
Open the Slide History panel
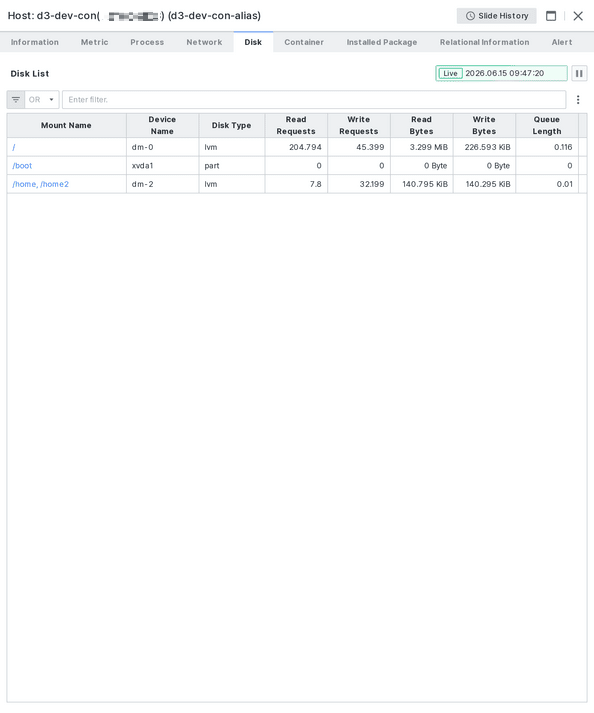496,16
